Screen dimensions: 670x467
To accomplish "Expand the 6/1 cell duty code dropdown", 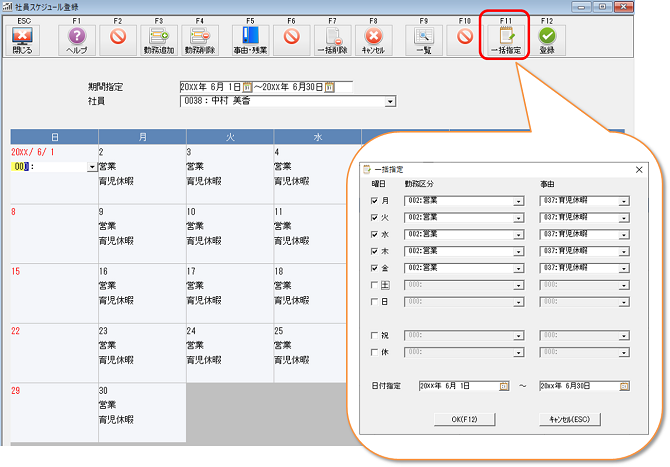I will [92, 167].
